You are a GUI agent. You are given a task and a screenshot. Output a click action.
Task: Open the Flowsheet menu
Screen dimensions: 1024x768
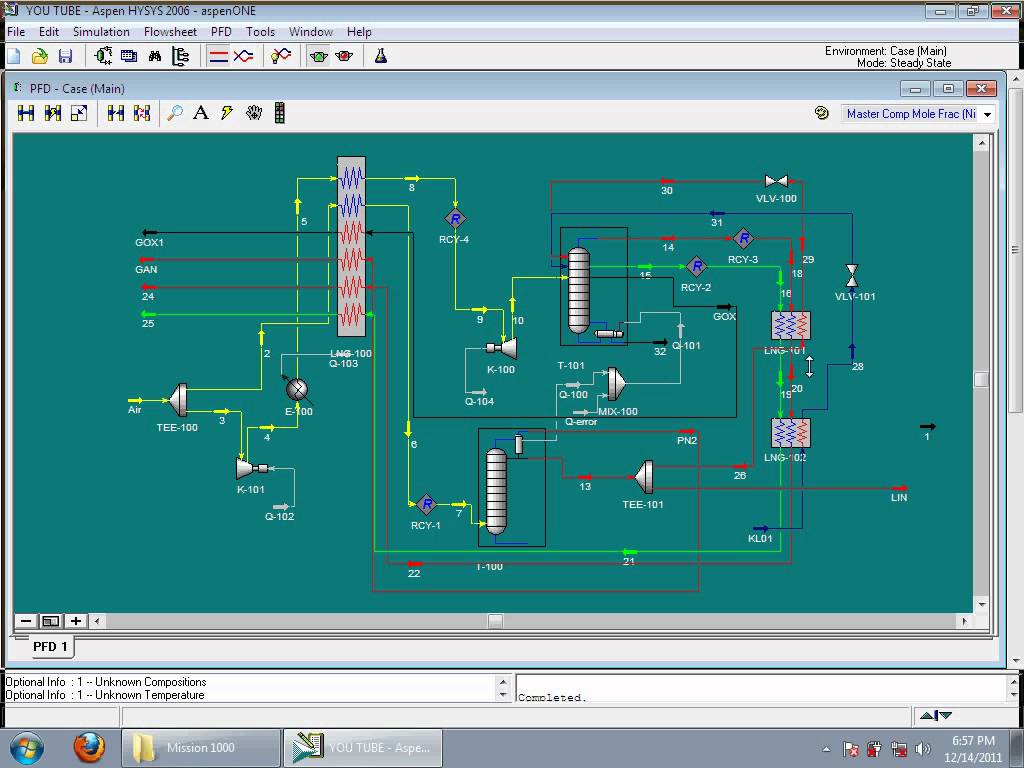tap(170, 32)
